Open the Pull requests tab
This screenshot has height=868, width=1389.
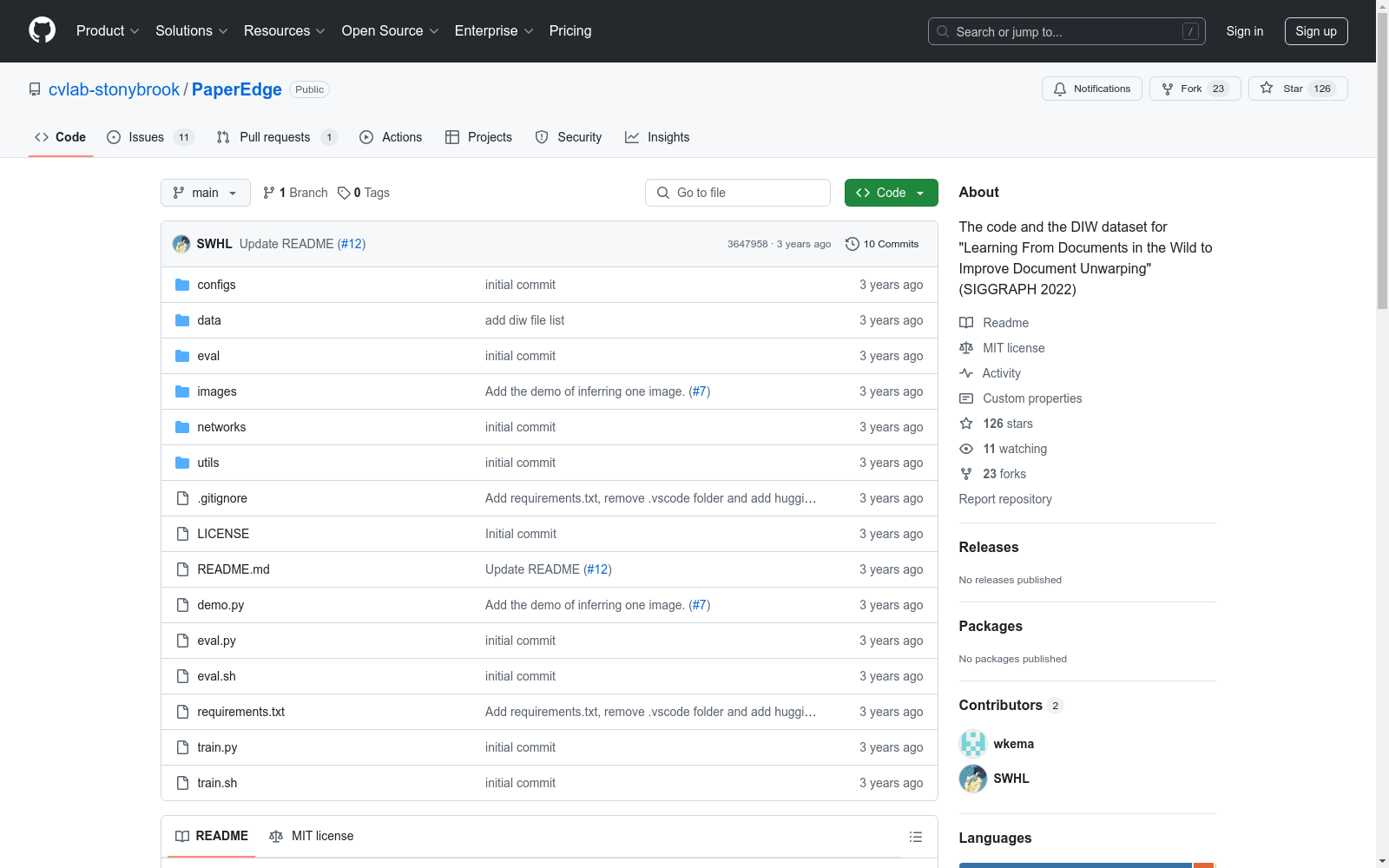tap(277, 137)
